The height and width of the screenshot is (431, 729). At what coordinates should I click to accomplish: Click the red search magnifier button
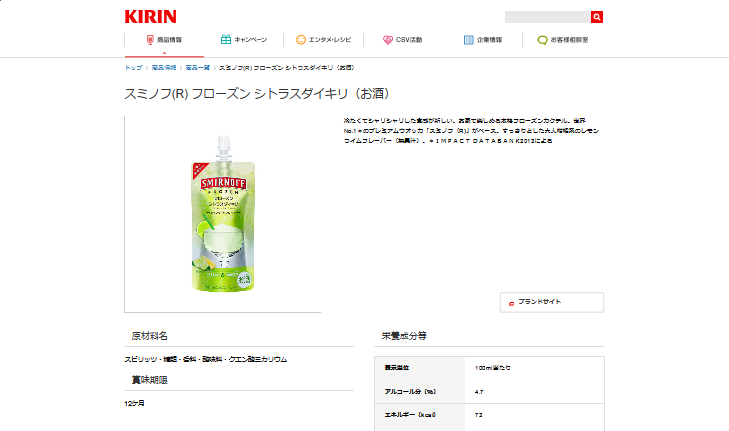click(x=597, y=17)
